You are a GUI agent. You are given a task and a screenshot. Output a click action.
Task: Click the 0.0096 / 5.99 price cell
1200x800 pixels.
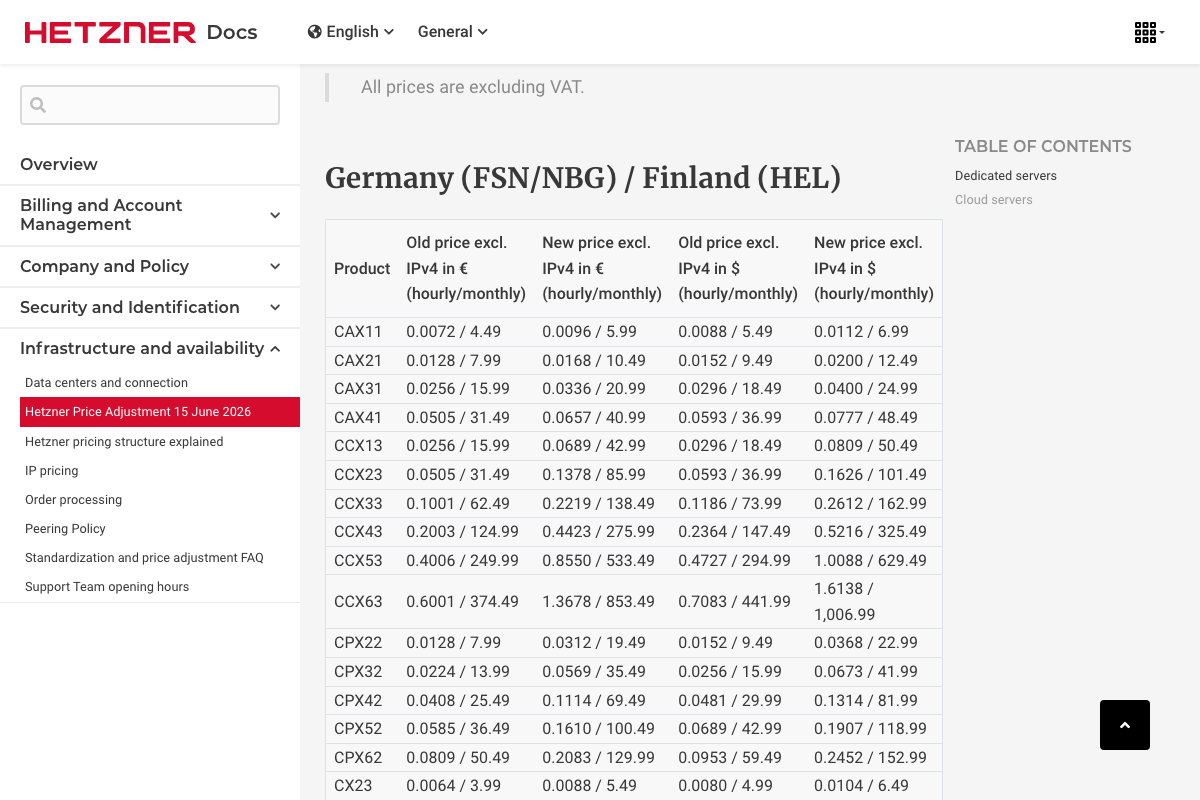point(602,332)
